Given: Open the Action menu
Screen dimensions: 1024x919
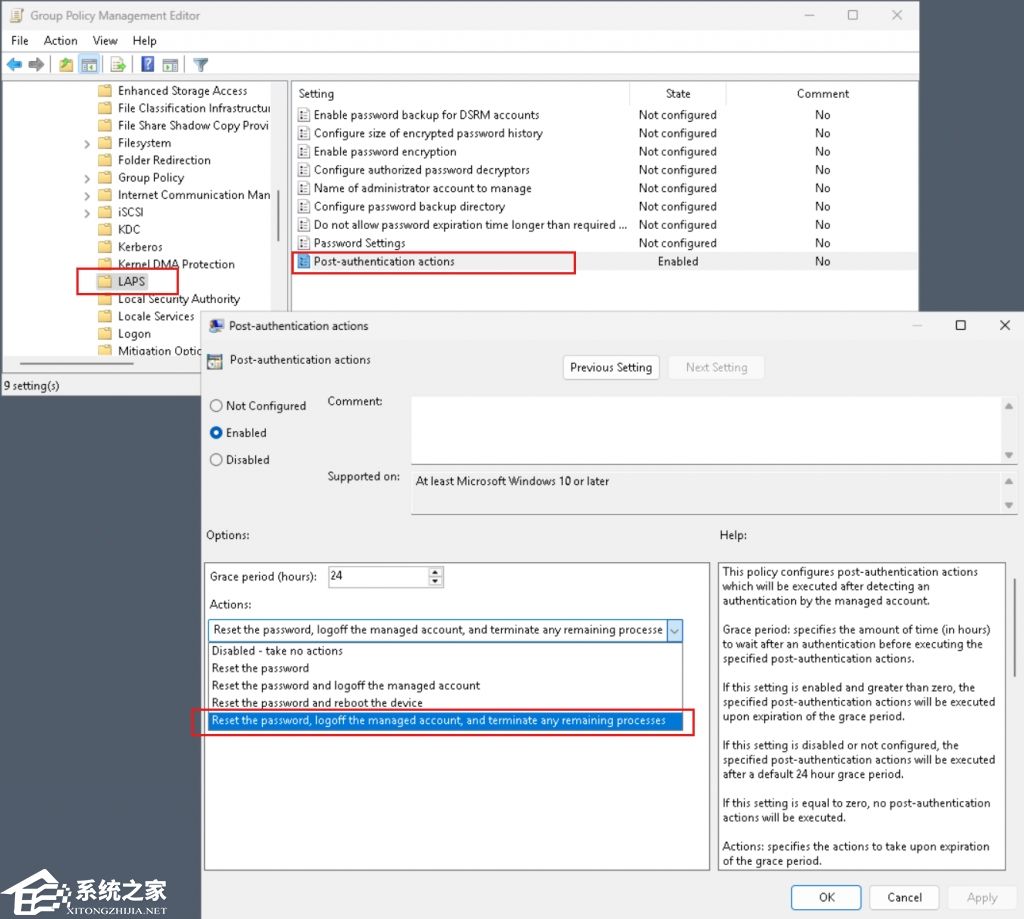Looking at the screenshot, I should pyautogui.click(x=60, y=41).
